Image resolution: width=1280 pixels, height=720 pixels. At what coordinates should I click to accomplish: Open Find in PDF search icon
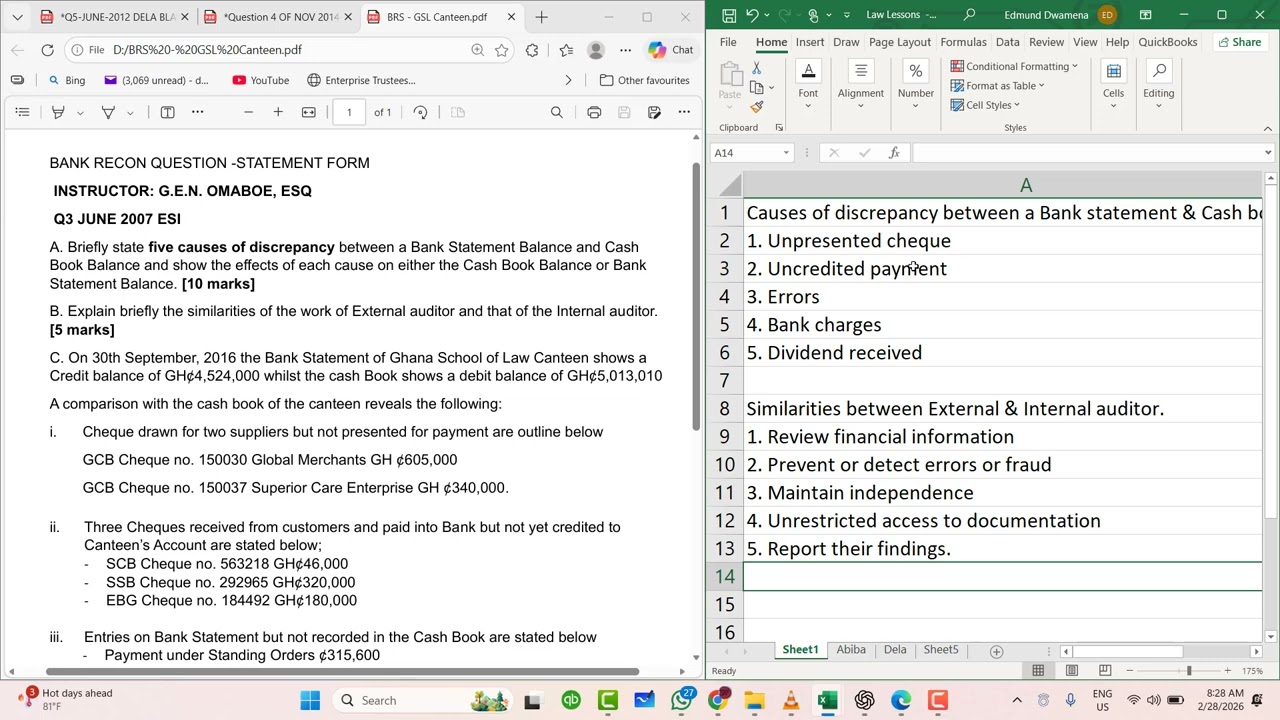[x=557, y=112]
